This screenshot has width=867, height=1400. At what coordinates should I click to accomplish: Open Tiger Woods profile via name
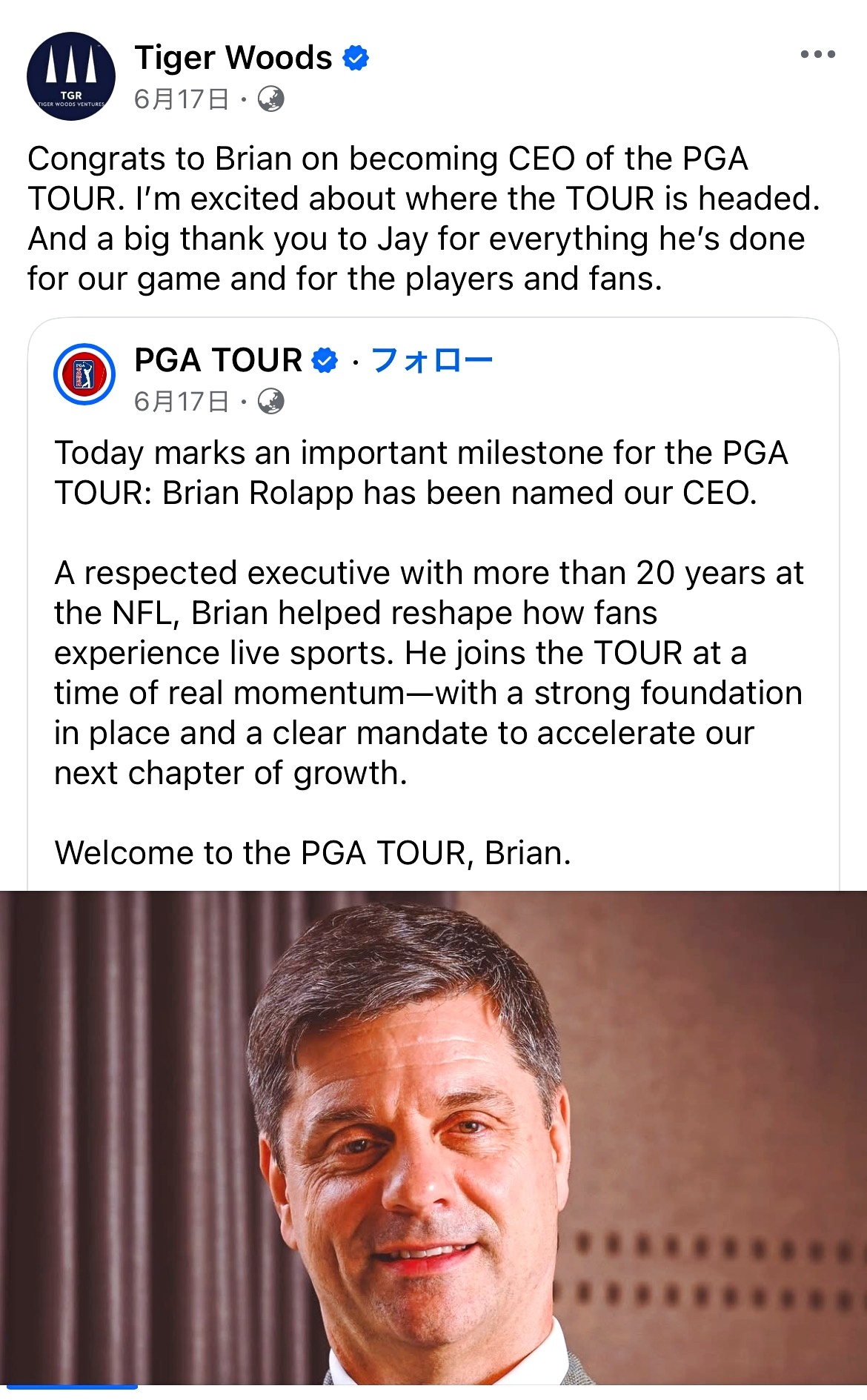point(233,58)
